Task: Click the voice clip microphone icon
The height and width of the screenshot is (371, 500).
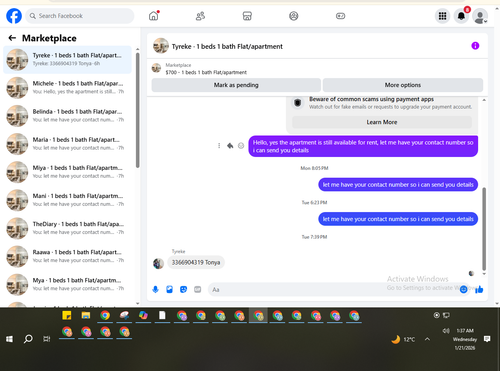Action: coord(155,289)
